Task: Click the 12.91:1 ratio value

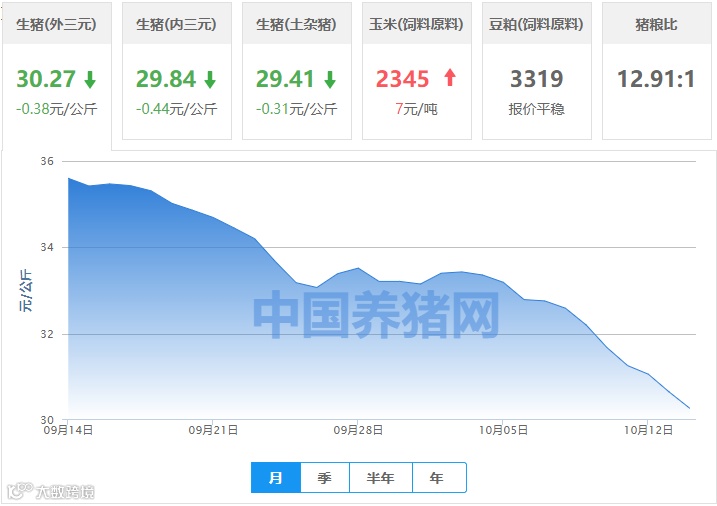Action: click(656, 79)
